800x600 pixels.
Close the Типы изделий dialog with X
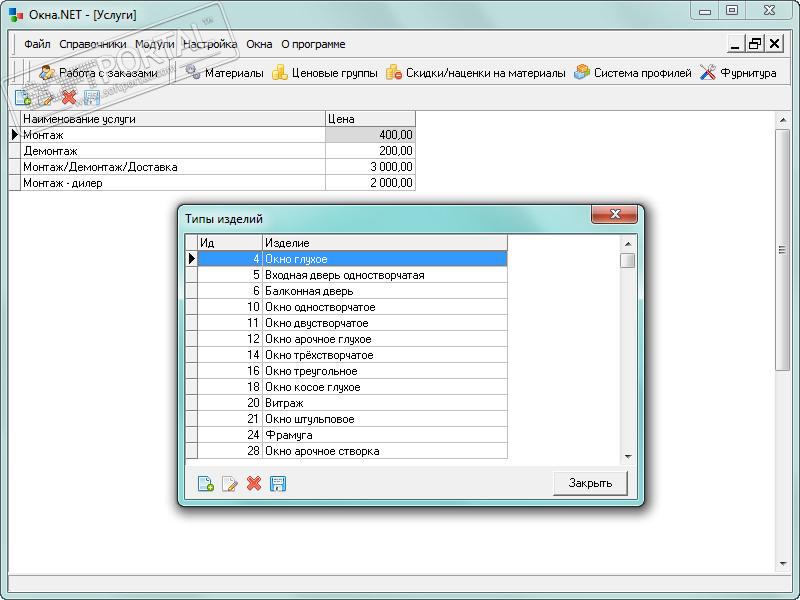point(614,214)
